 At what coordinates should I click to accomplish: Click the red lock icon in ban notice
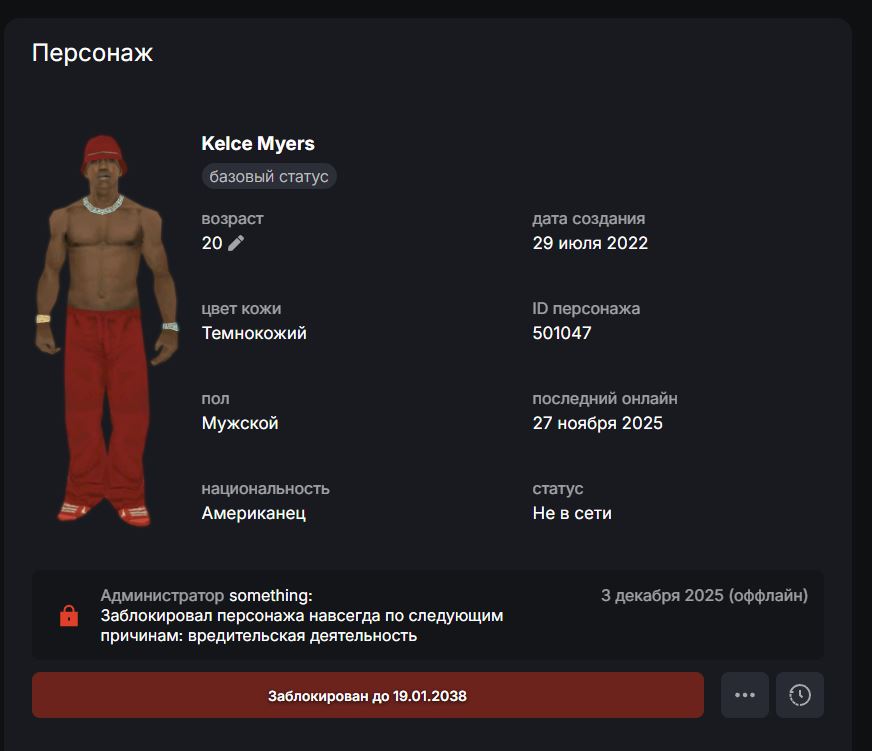[69, 616]
